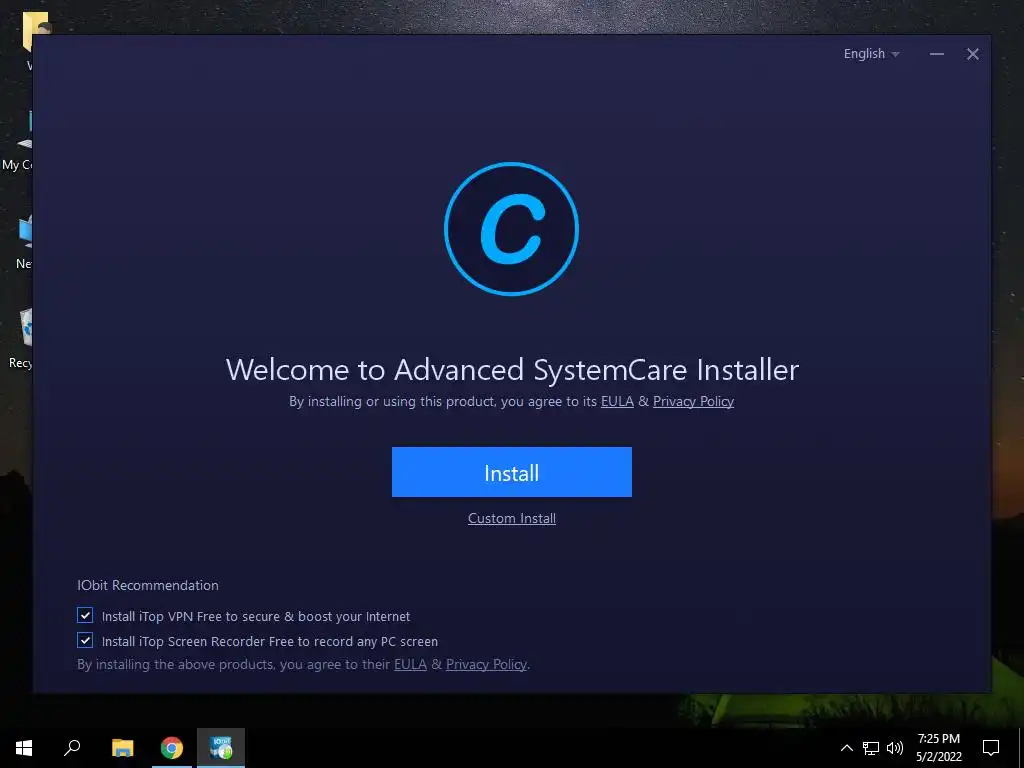Close the Advanced SystemCare installer
The height and width of the screenshot is (768, 1024).
tap(972, 54)
